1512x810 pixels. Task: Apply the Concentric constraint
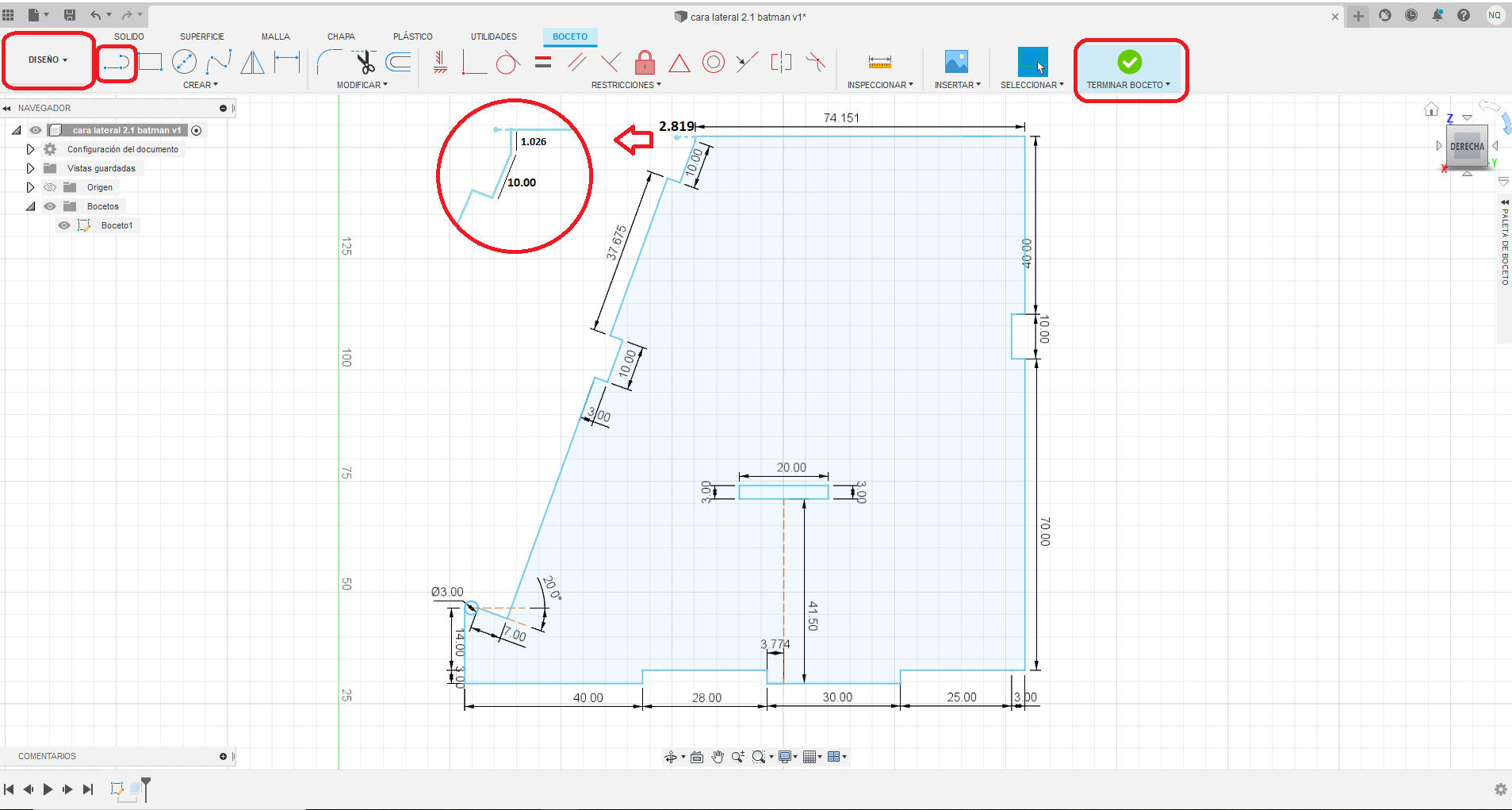coord(714,62)
